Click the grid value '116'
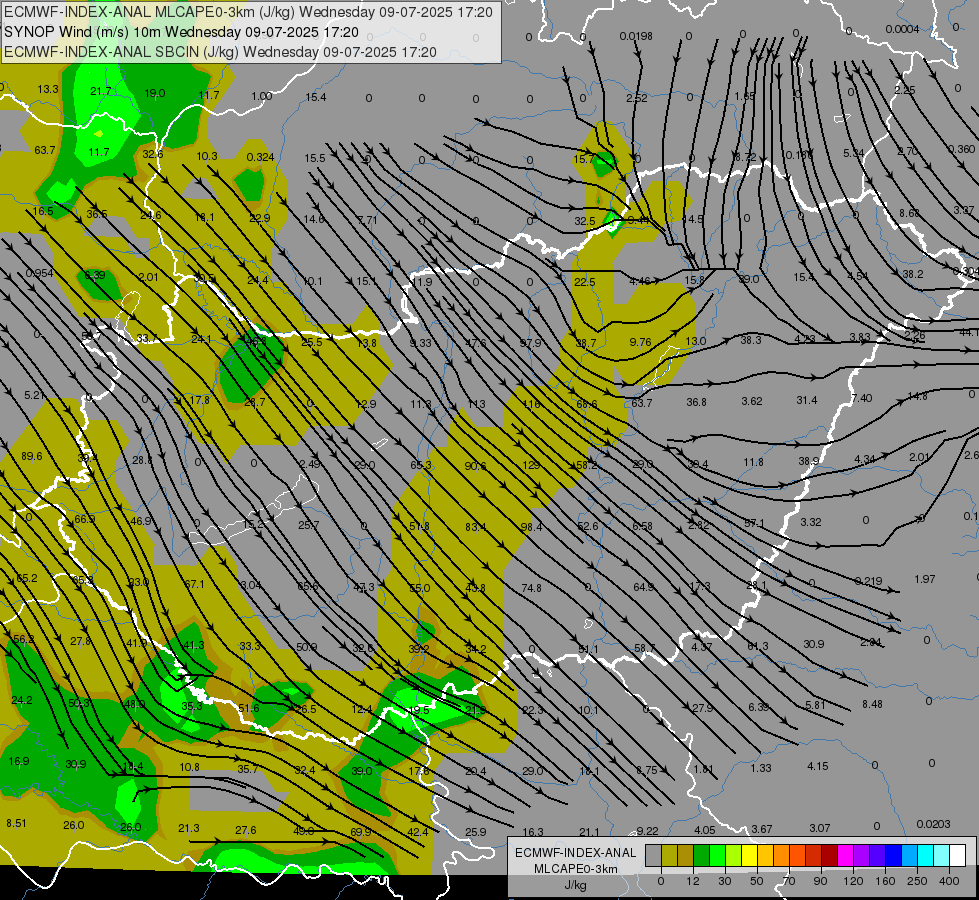This screenshot has height=900, width=979. 531,404
